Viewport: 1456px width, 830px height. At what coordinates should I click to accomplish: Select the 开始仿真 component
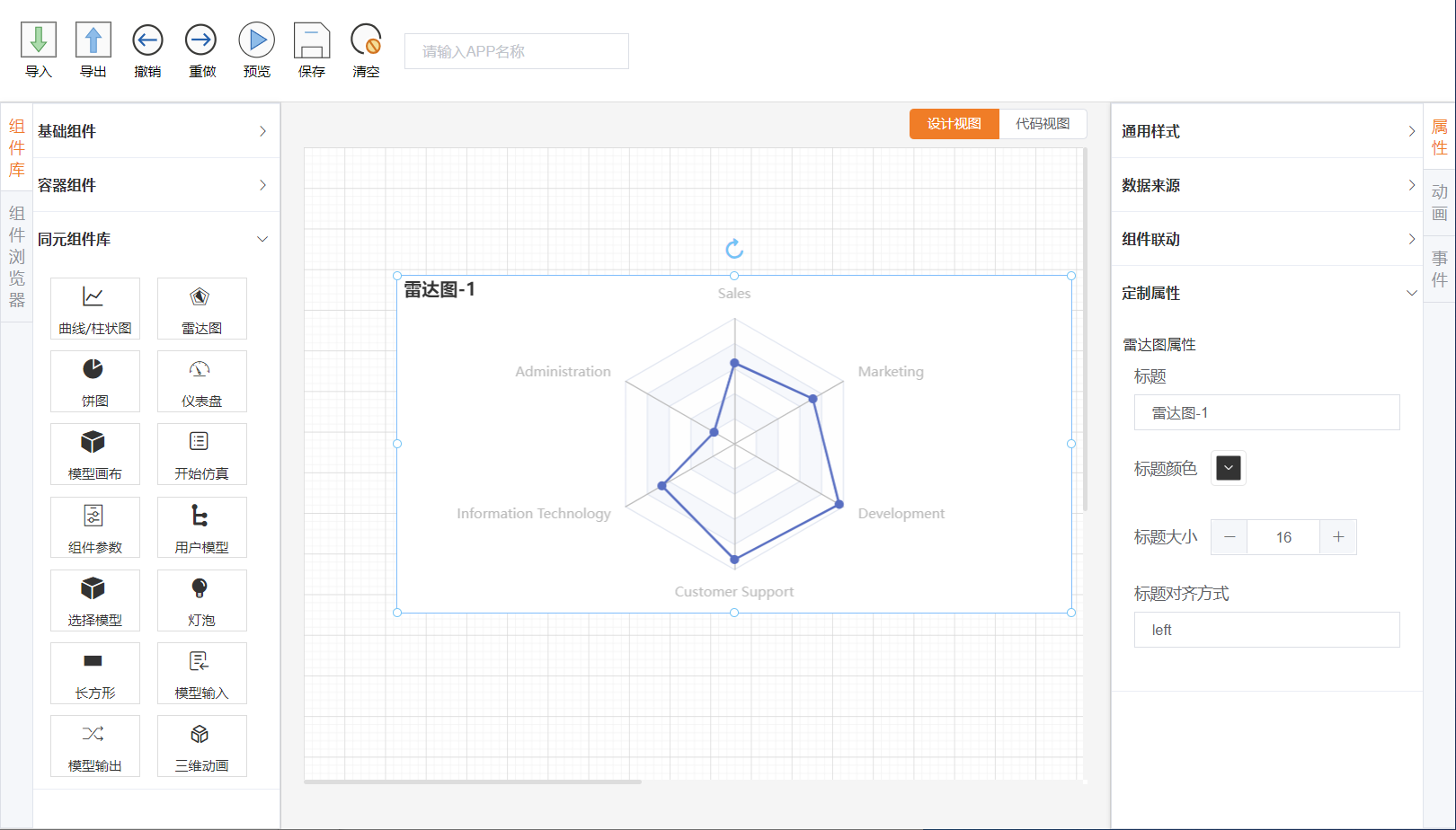pos(202,454)
